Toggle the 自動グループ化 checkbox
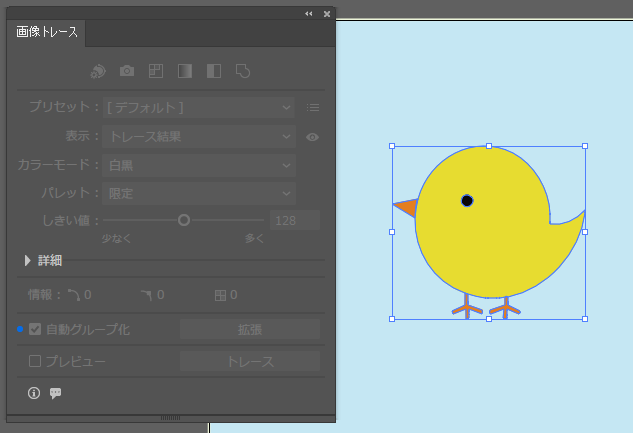The width and height of the screenshot is (633, 433). click(x=35, y=329)
